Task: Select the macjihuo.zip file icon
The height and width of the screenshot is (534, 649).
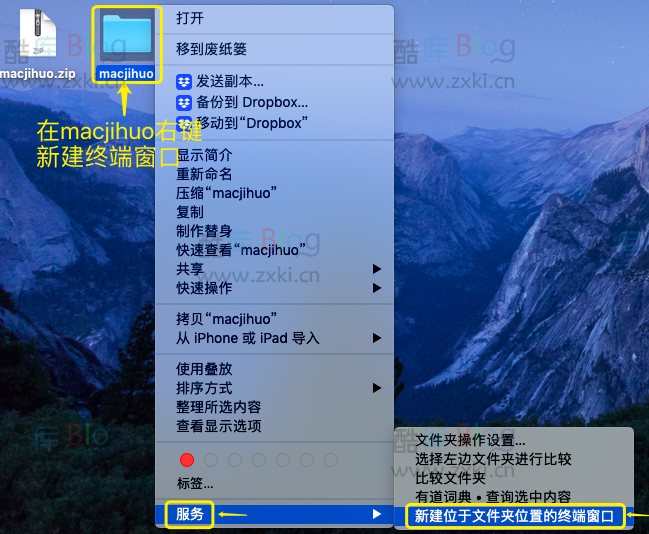Action: point(38,33)
